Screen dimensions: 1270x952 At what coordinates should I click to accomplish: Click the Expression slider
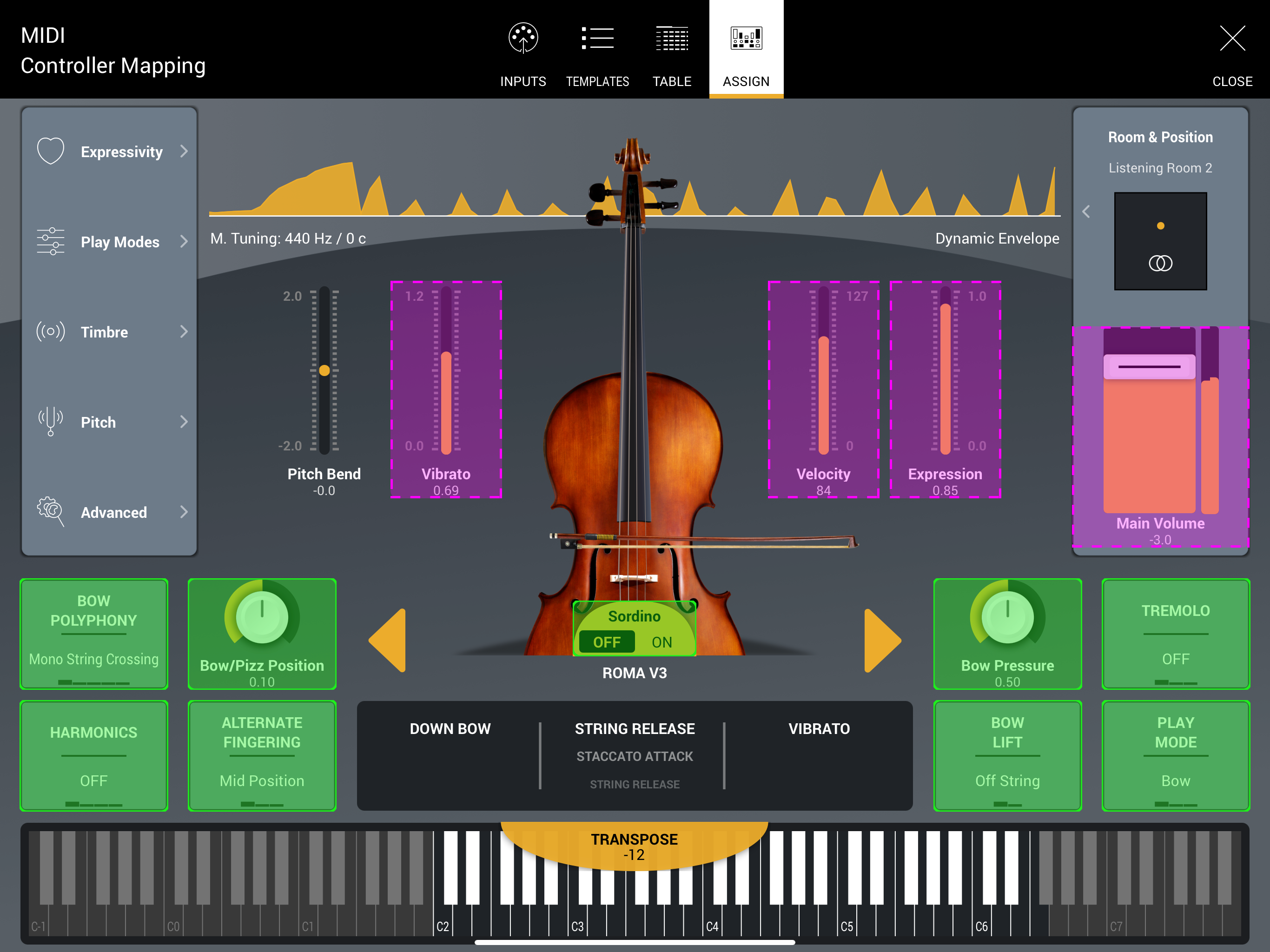pos(945,371)
